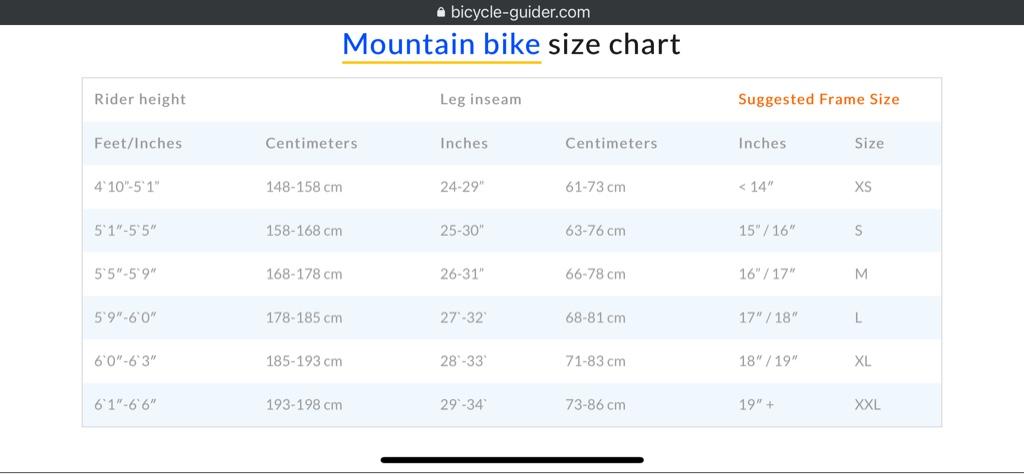Select the Suggested Frame Size header
This screenshot has width=1024, height=474.
819,99
